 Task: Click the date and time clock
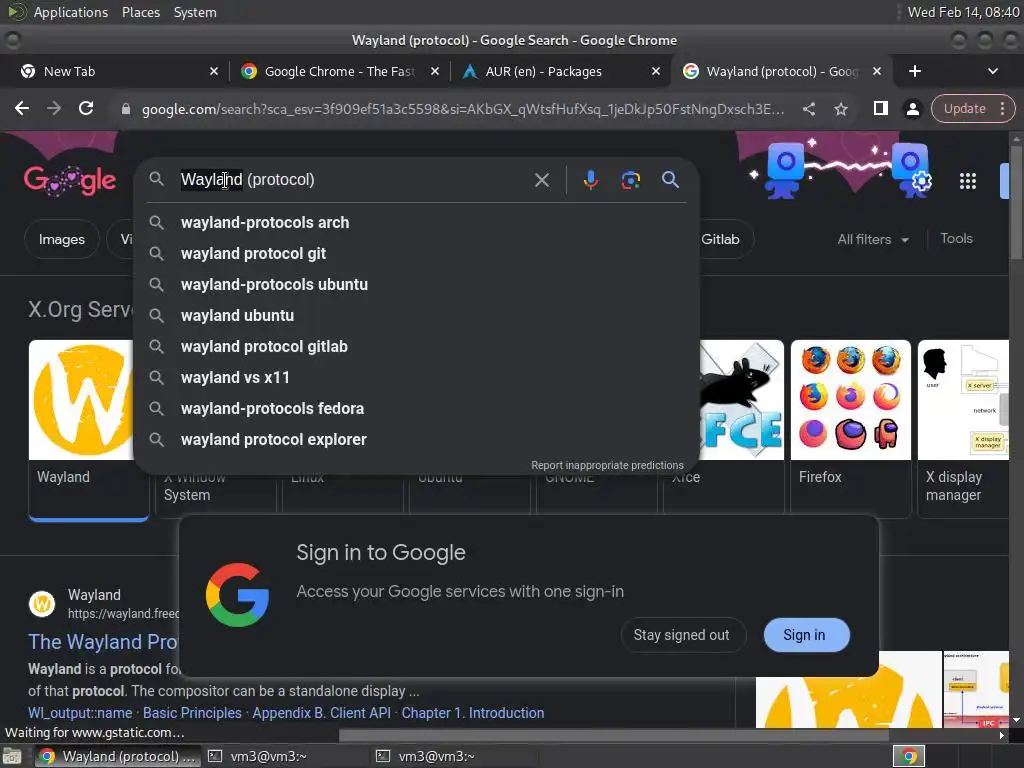coord(963,12)
